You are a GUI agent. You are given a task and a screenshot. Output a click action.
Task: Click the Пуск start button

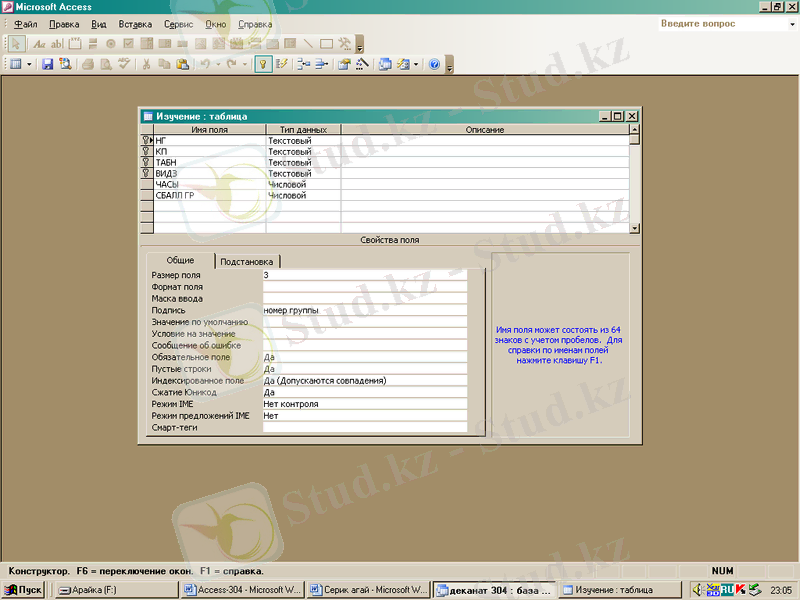(23, 590)
